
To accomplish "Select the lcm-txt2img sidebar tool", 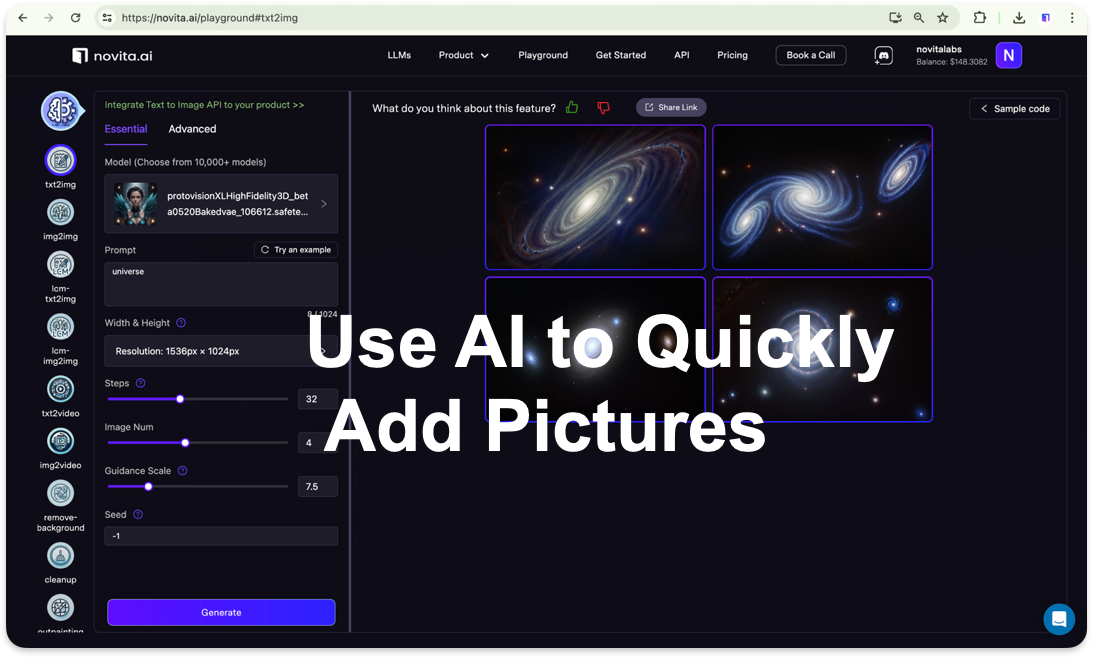I will pos(61,265).
